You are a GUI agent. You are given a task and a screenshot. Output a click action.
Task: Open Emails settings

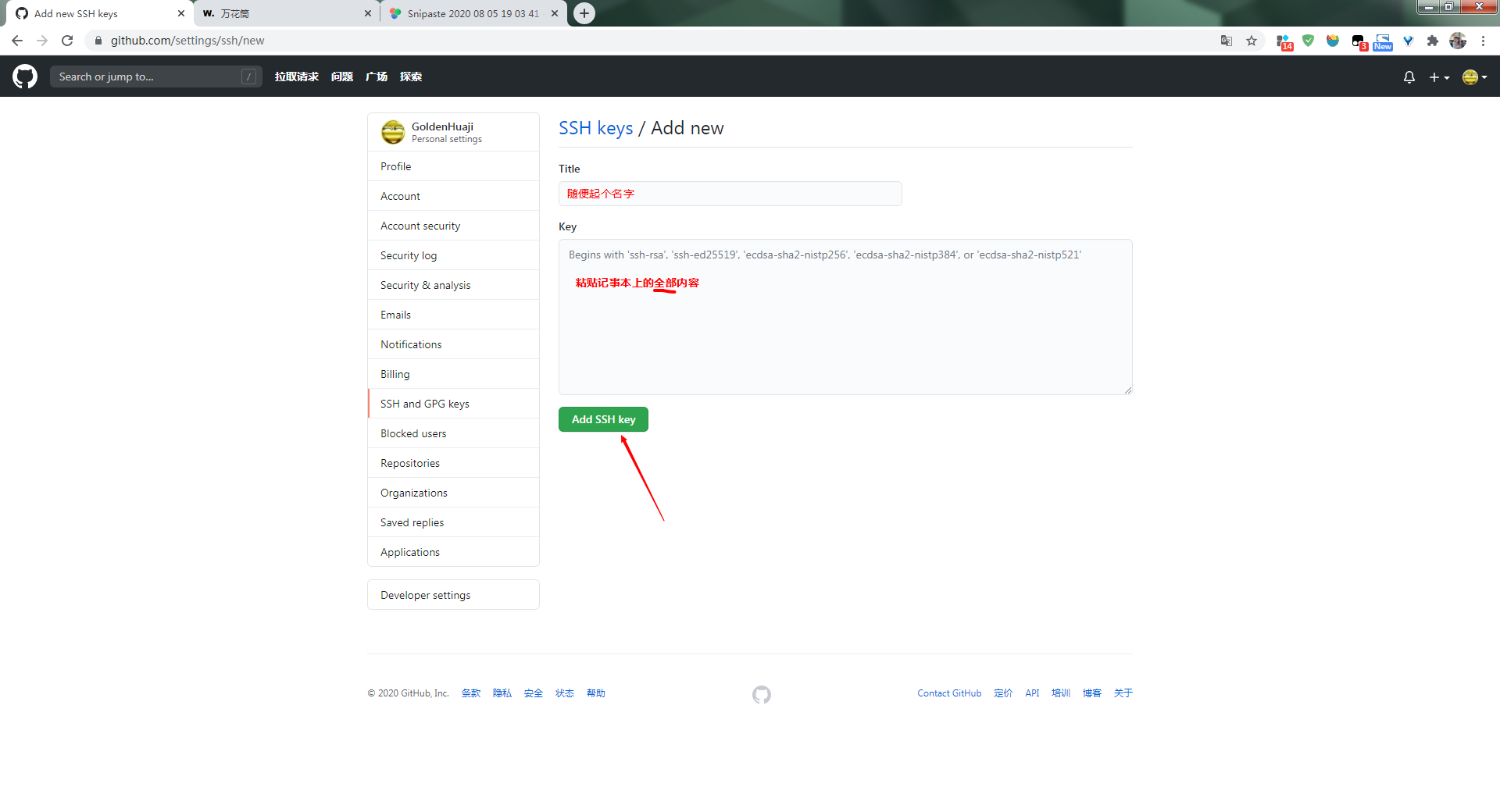pyautogui.click(x=453, y=315)
